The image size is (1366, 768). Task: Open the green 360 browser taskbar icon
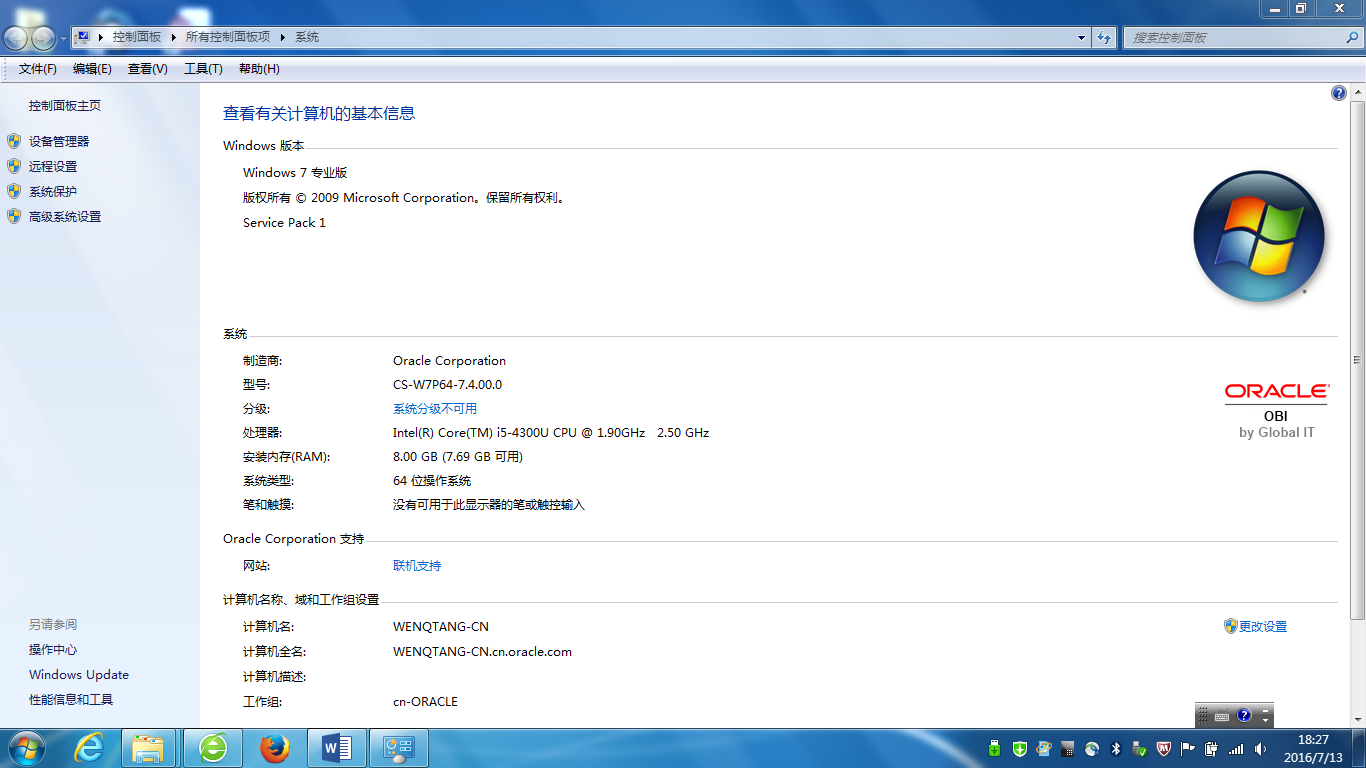(212, 748)
